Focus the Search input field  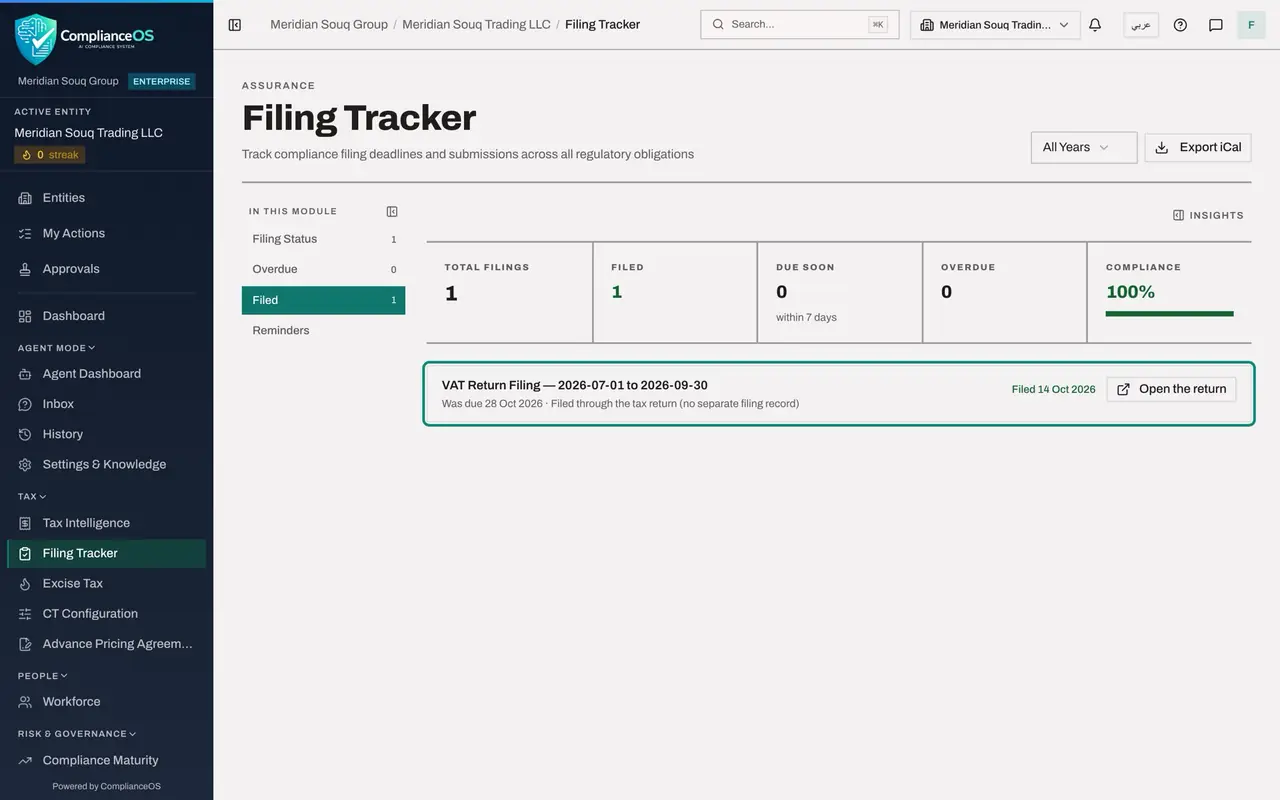coord(799,25)
